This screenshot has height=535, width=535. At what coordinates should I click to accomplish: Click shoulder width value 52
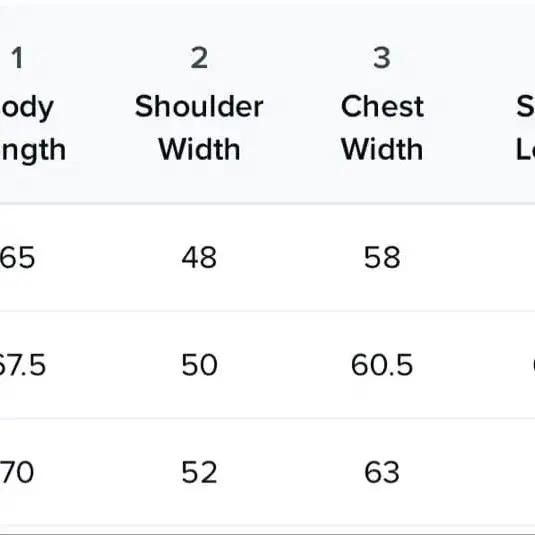pos(199,472)
